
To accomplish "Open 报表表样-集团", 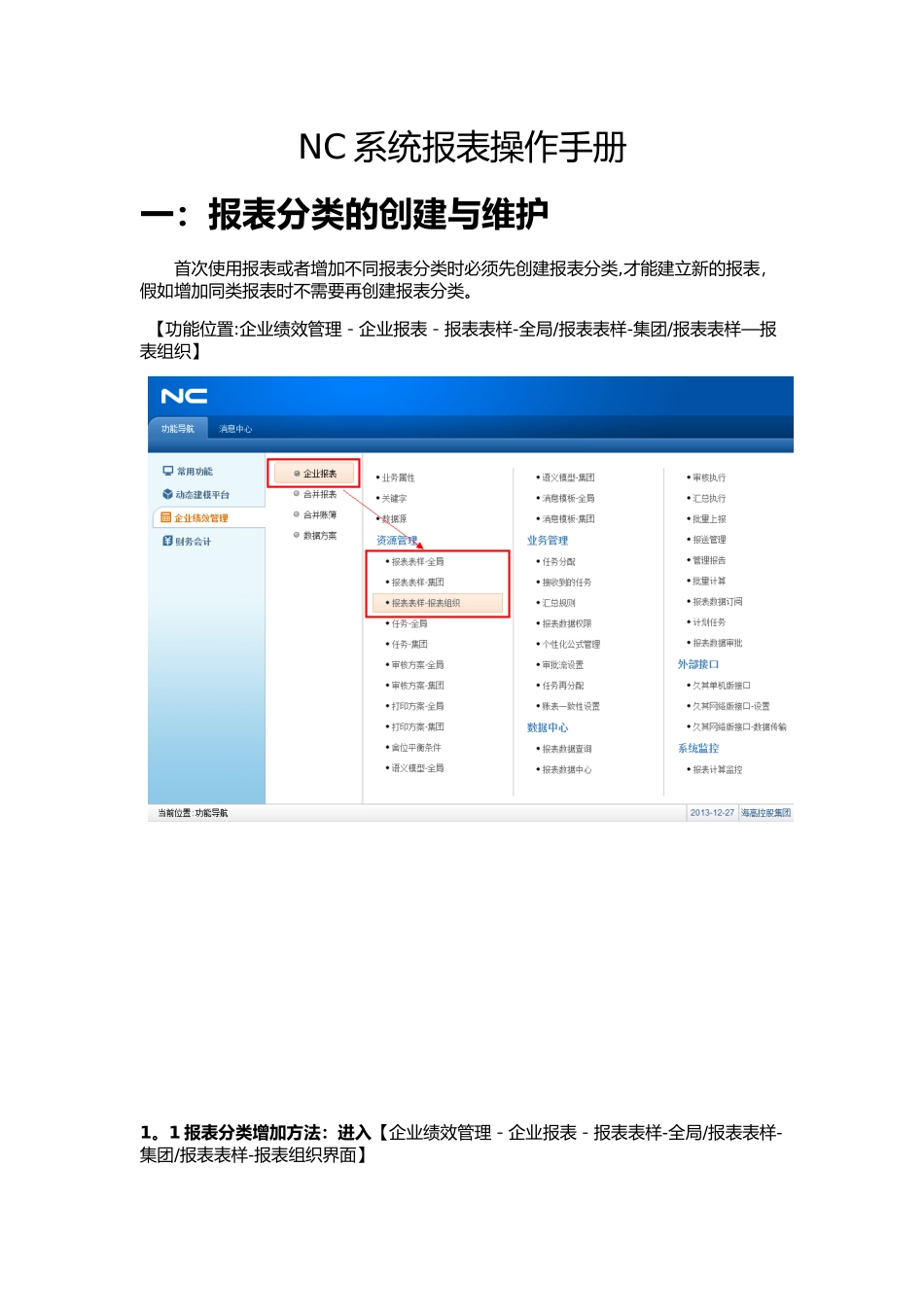I will coord(417,582).
